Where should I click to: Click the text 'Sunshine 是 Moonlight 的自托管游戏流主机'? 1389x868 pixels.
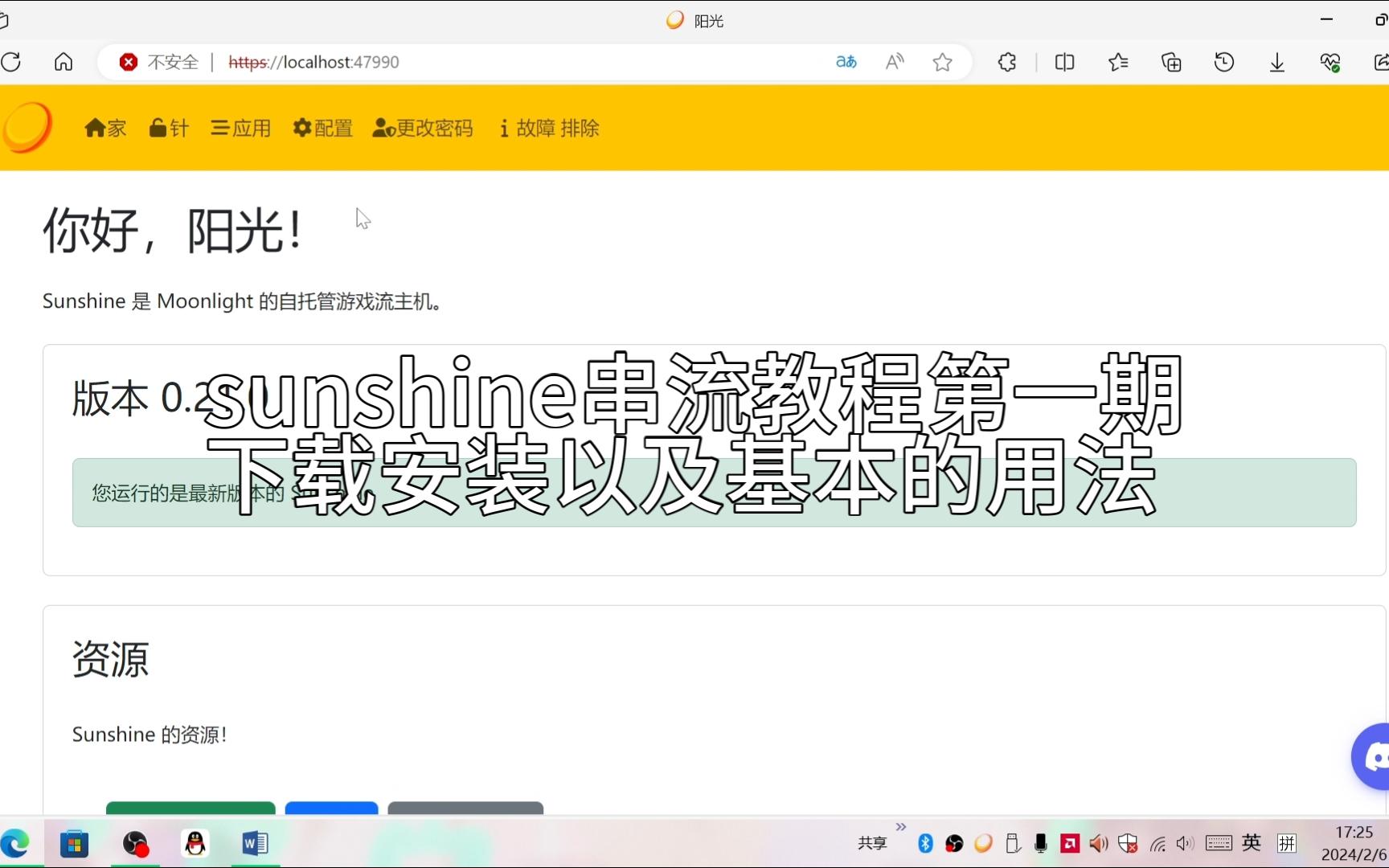tap(241, 301)
